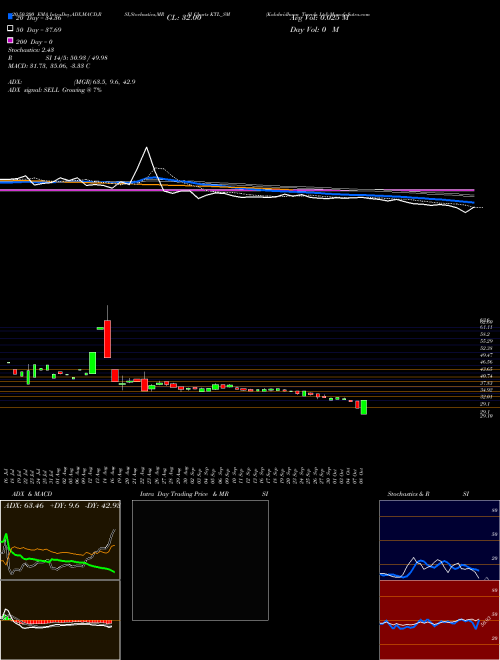Click the Stochastics & RSI panel title
The height and width of the screenshot is (660, 500).
tap(428, 494)
